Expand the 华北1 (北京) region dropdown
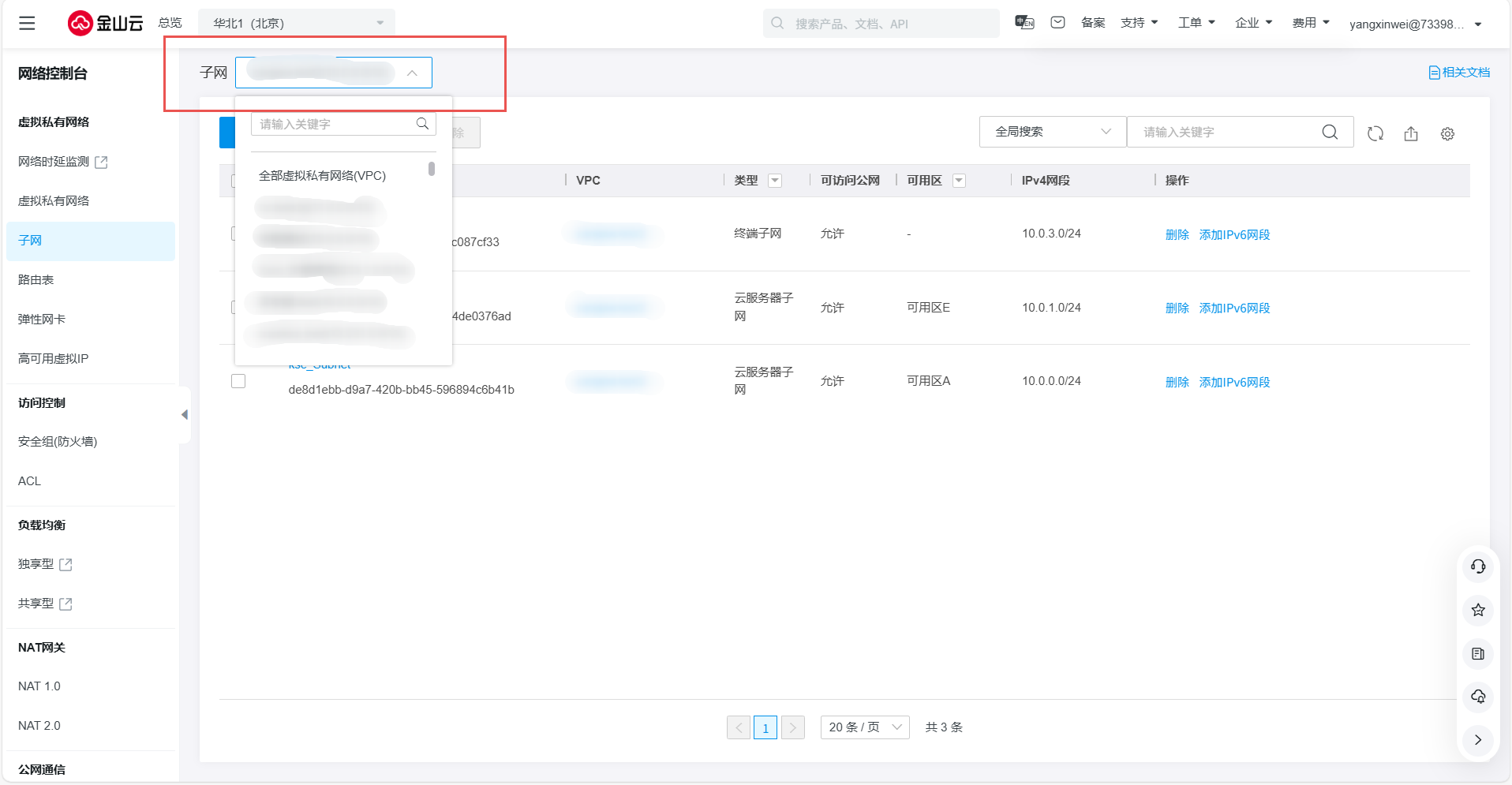The image size is (1512, 785). [x=297, y=24]
